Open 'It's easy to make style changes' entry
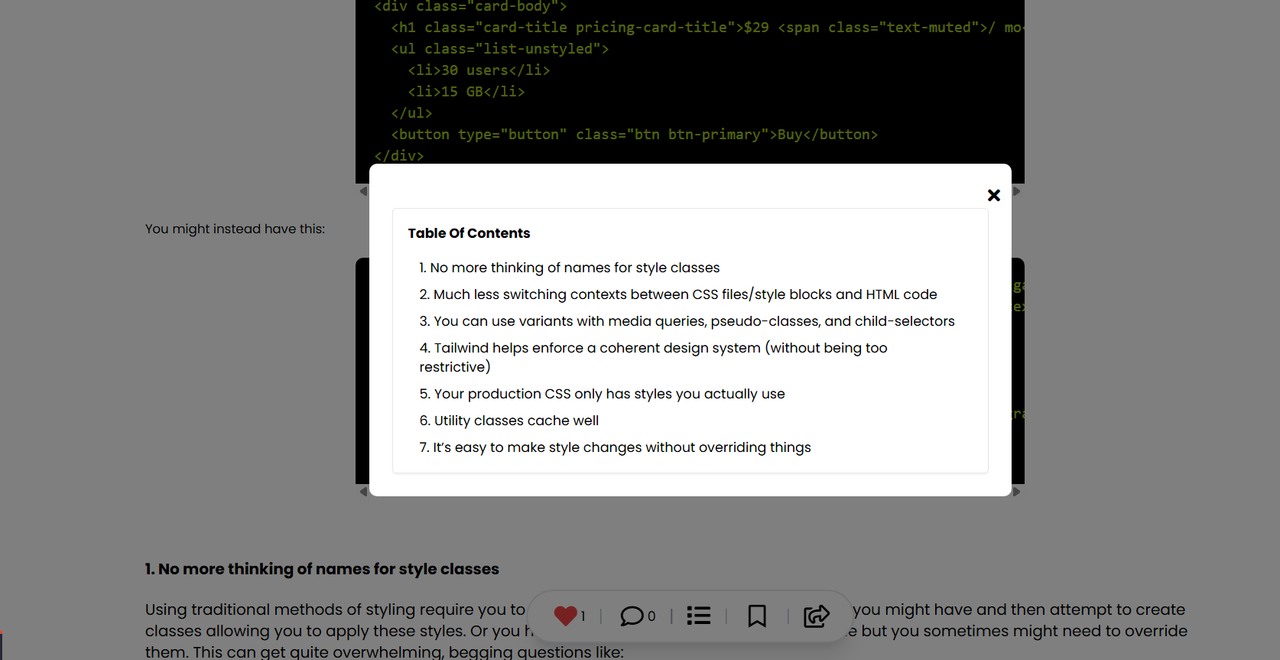This screenshot has width=1280, height=660. [615, 448]
